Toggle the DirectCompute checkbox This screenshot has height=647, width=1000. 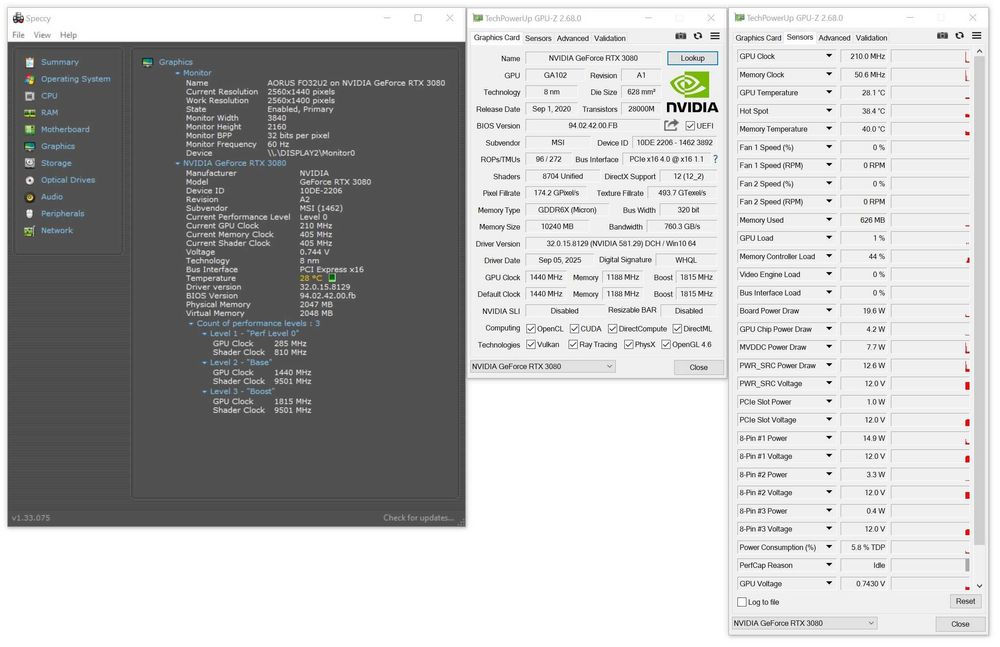(612, 329)
